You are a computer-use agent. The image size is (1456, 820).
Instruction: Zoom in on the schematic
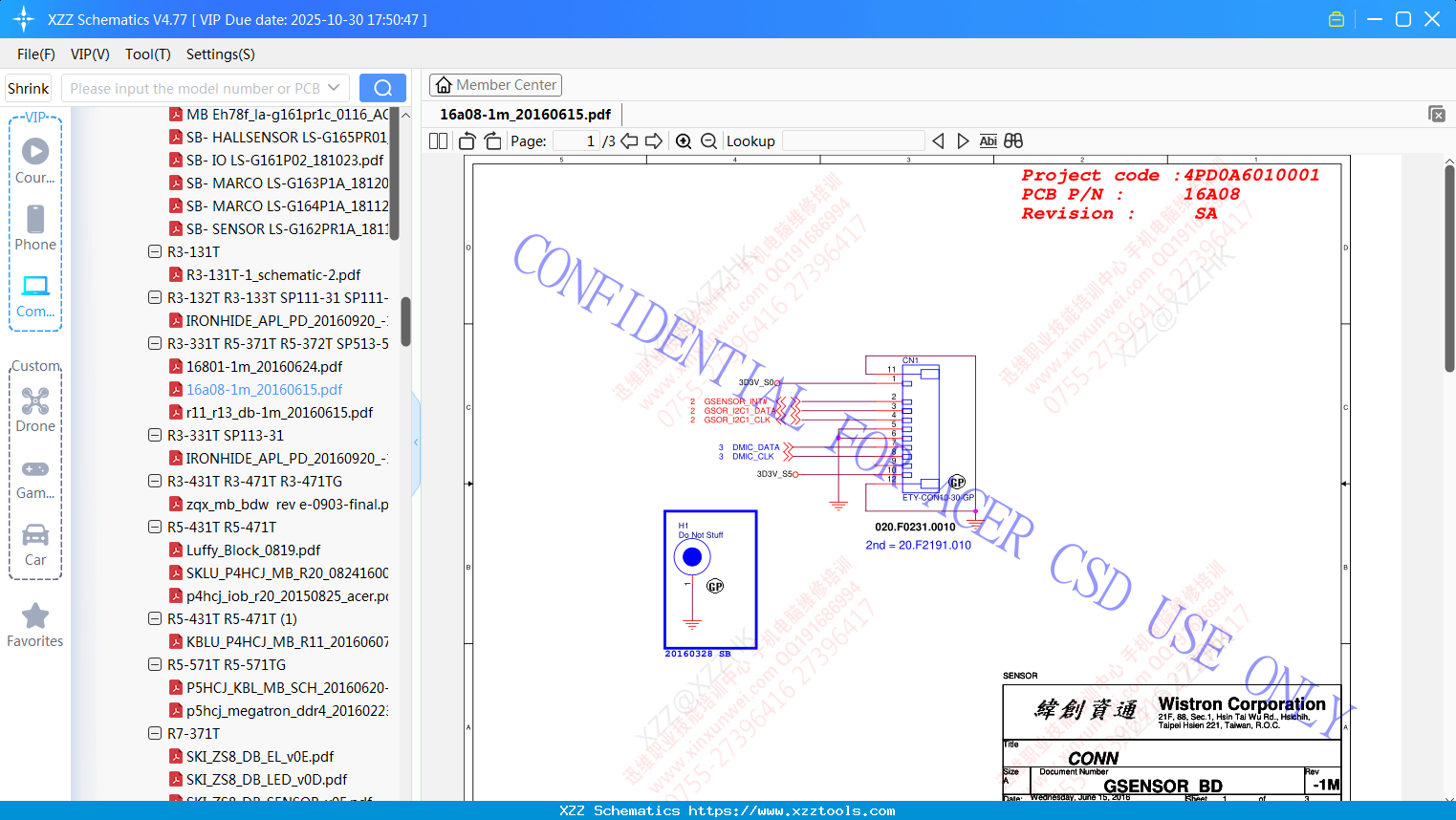(684, 141)
